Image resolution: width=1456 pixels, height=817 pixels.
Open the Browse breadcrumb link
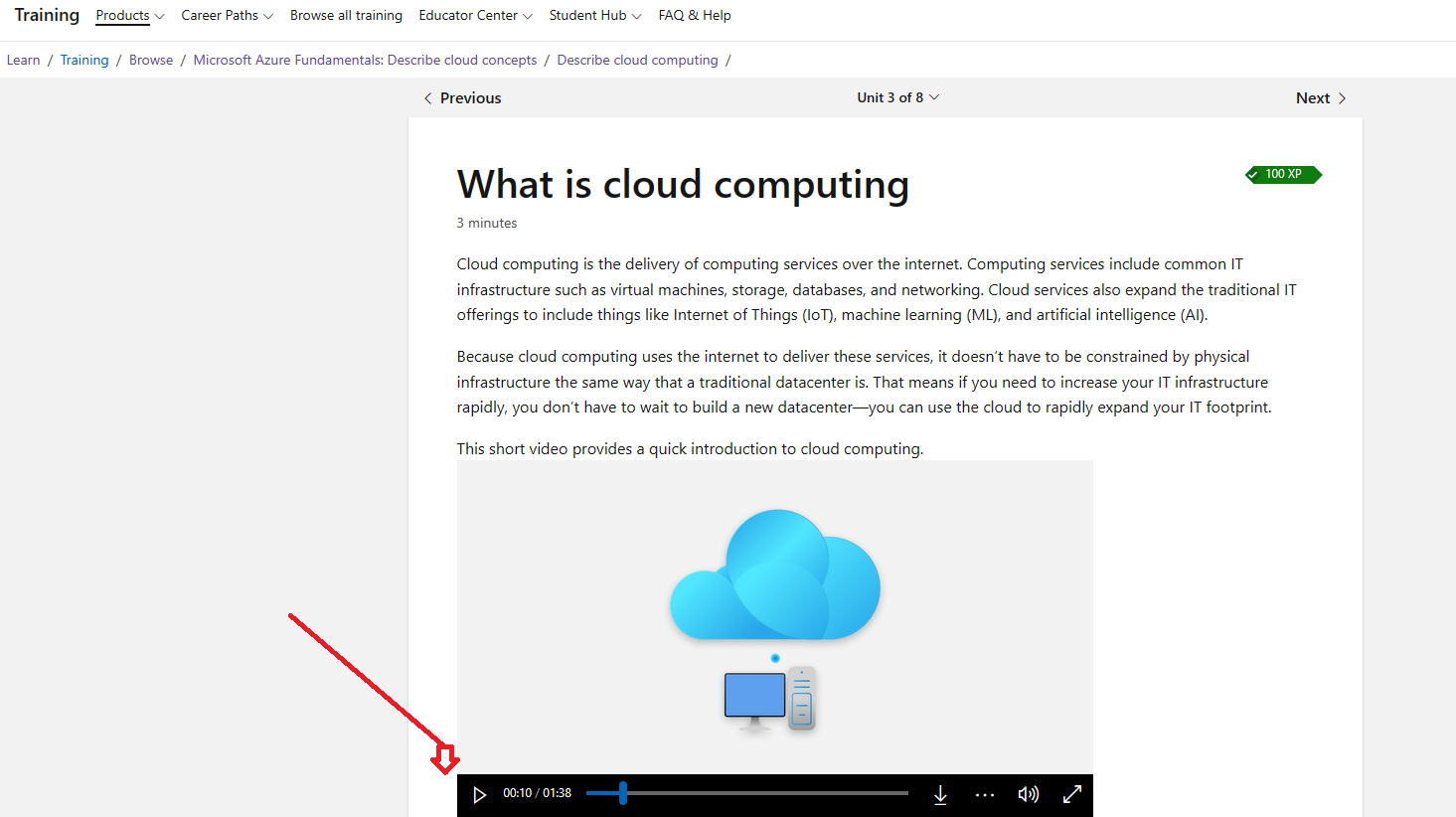pos(151,61)
